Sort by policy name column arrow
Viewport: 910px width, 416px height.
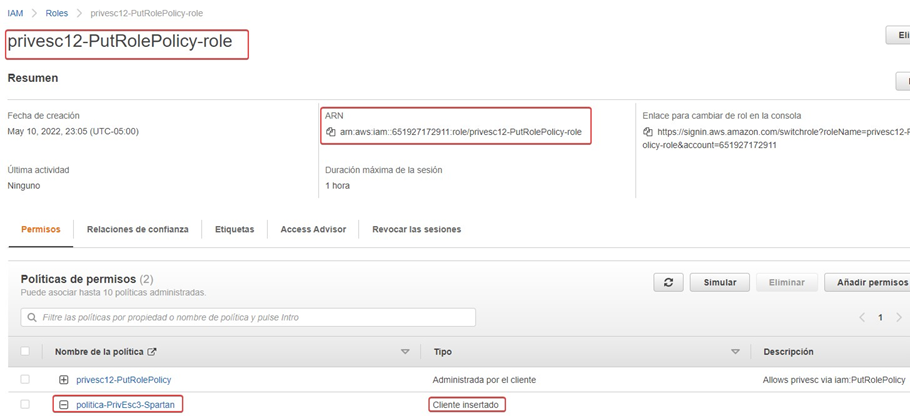coord(405,352)
